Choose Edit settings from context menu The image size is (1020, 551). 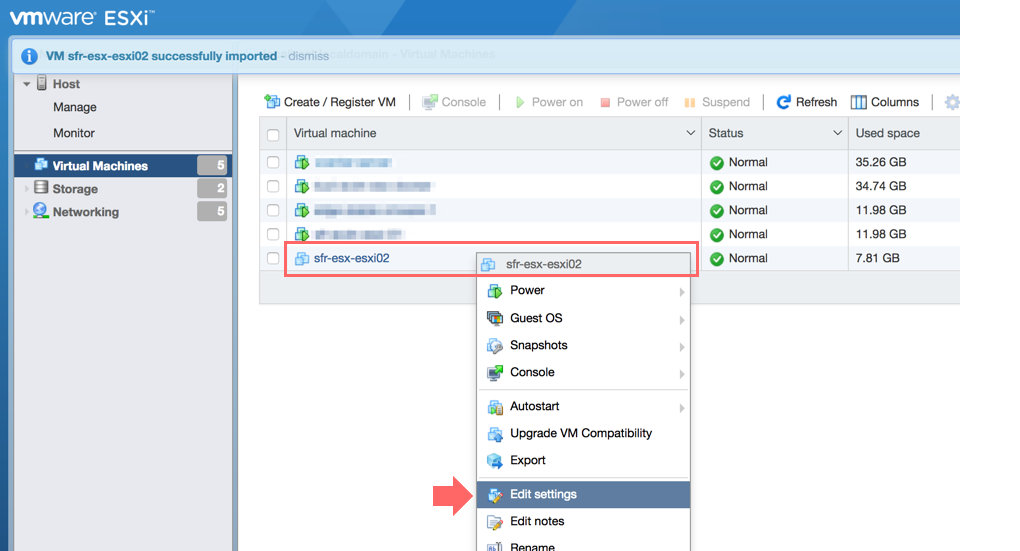click(x=584, y=494)
